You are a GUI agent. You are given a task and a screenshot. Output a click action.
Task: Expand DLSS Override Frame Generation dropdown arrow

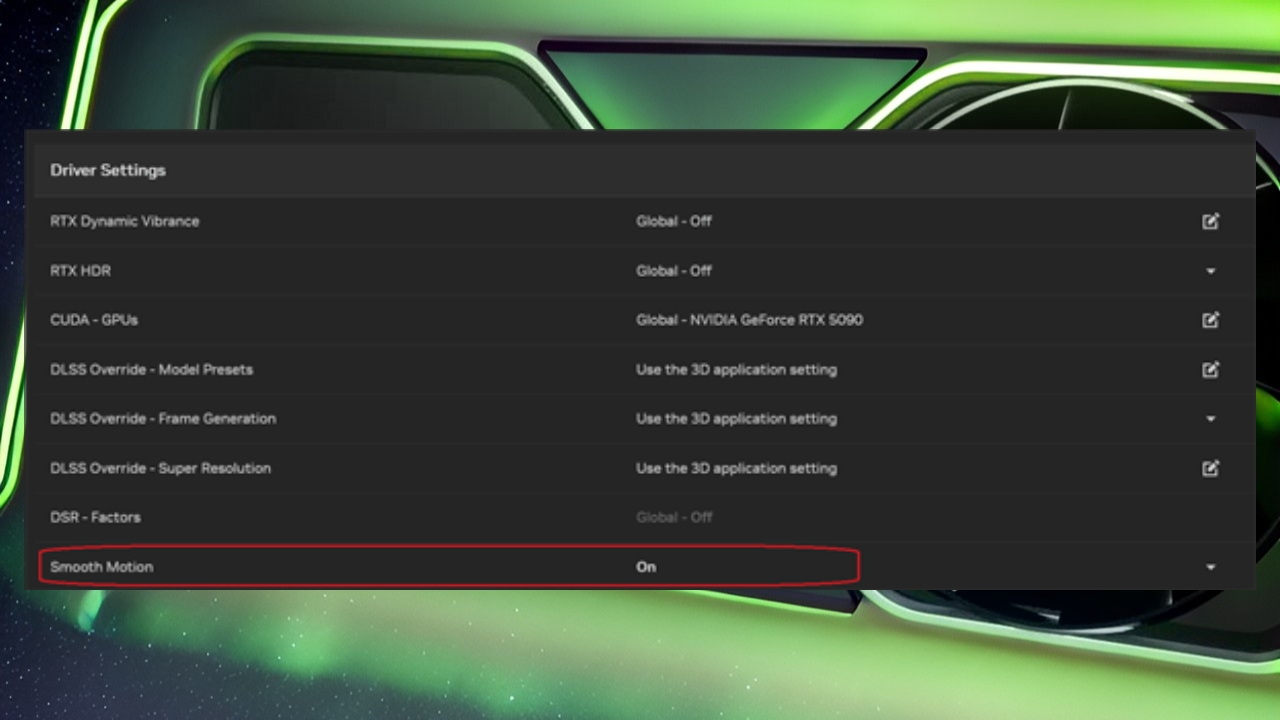pyautogui.click(x=1211, y=419)
